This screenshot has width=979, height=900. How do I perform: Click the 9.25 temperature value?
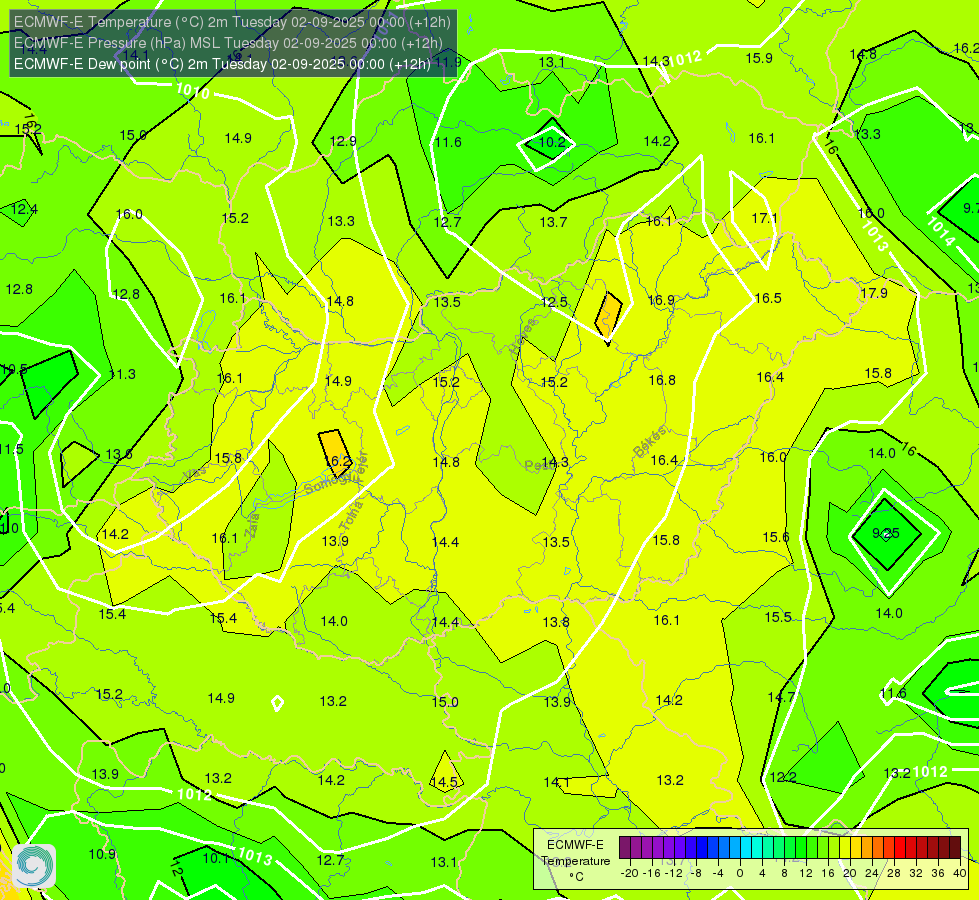pyautogui.click(x=886, y=533)
